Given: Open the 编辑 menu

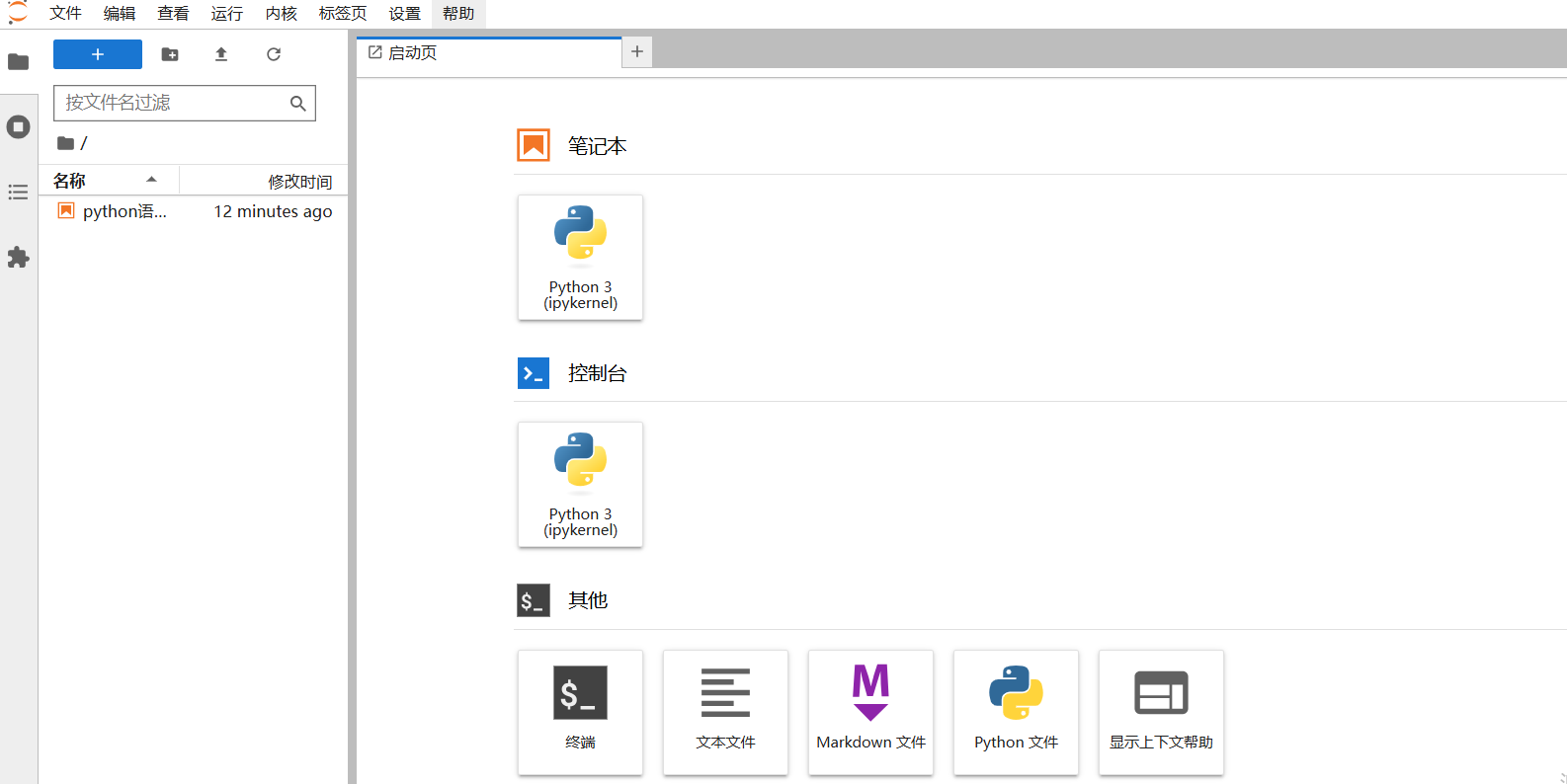Looking at the screenshot, I should (120, 13).
